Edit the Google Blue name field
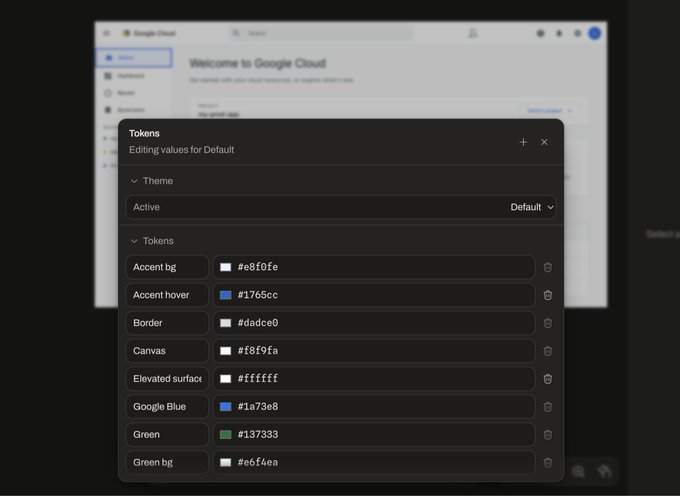The image size is (680, 496). [x=167, y=407]
